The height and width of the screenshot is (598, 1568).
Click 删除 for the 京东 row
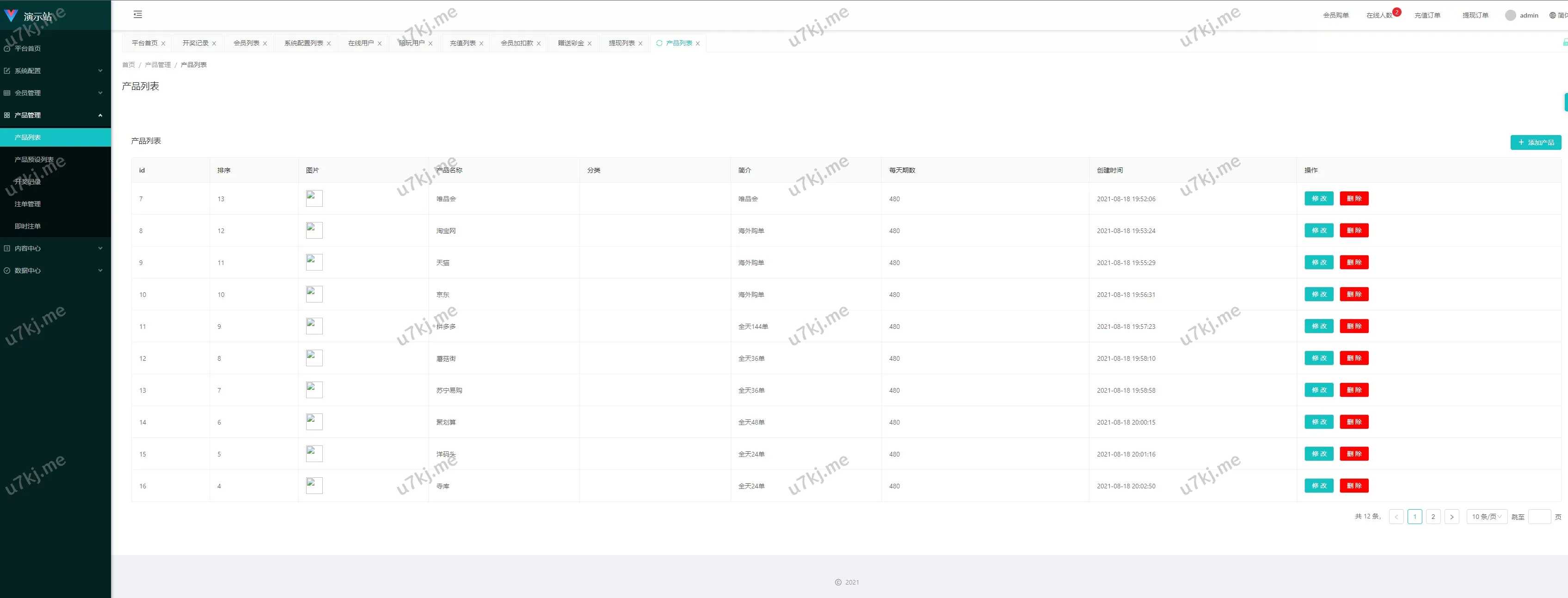tap(1354, 294)
